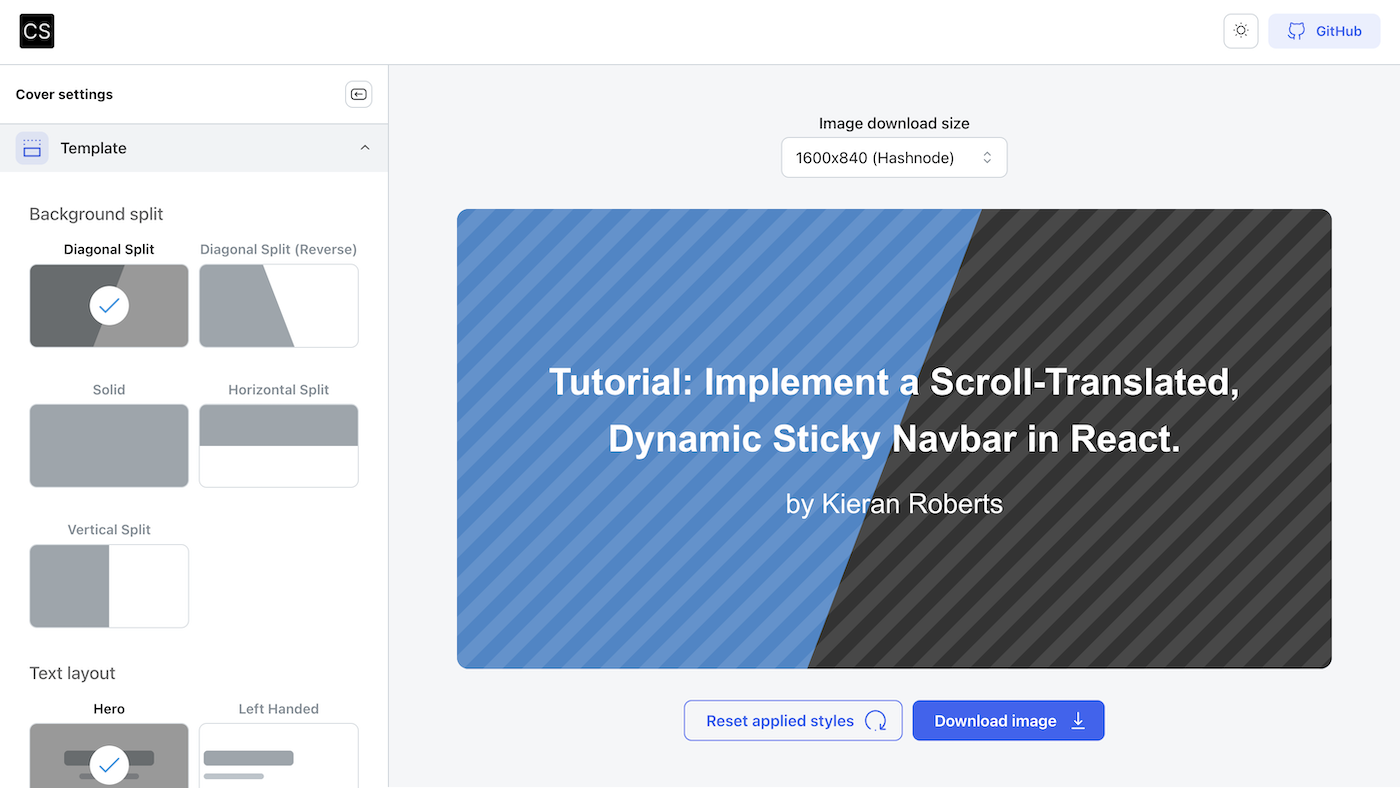Collapse the Cover settings sidebar
Viewport: 1400px width, 788px height.
pos(358,94)
